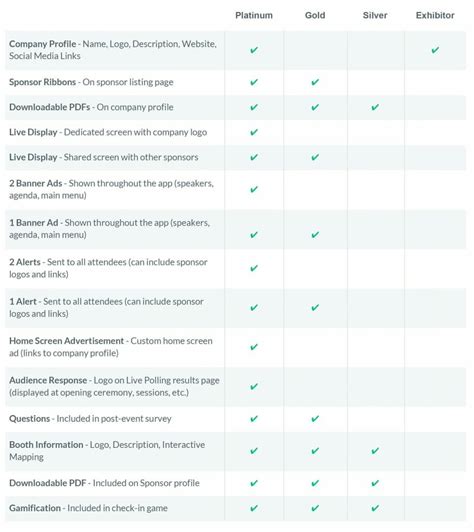Image resolution: width=474 pixels, height=532 pixels.
Task: Click the Platinum checkmark for Company Profile
Action: coord(254,50)
